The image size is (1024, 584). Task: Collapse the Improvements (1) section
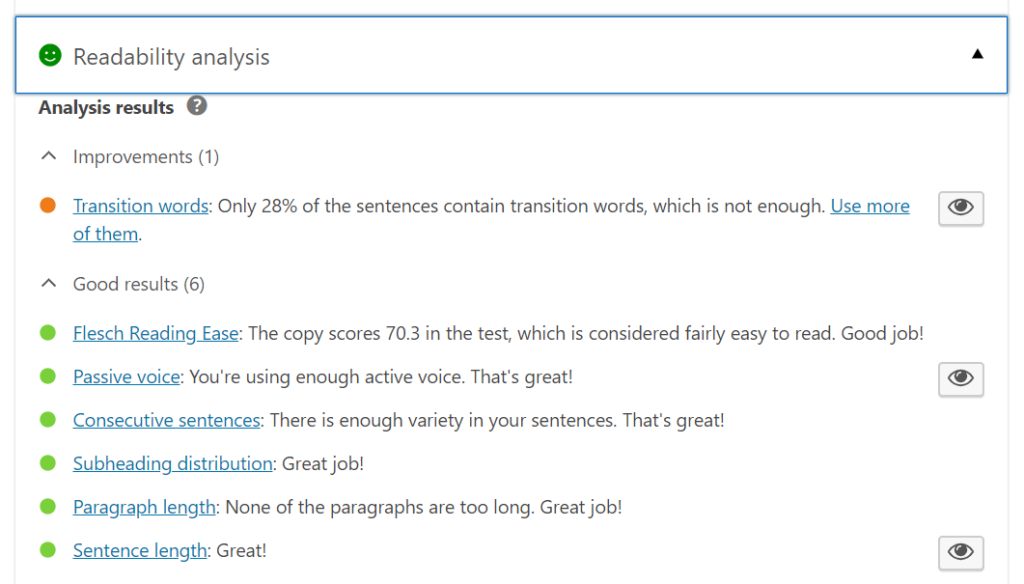[x=47, y=157]
